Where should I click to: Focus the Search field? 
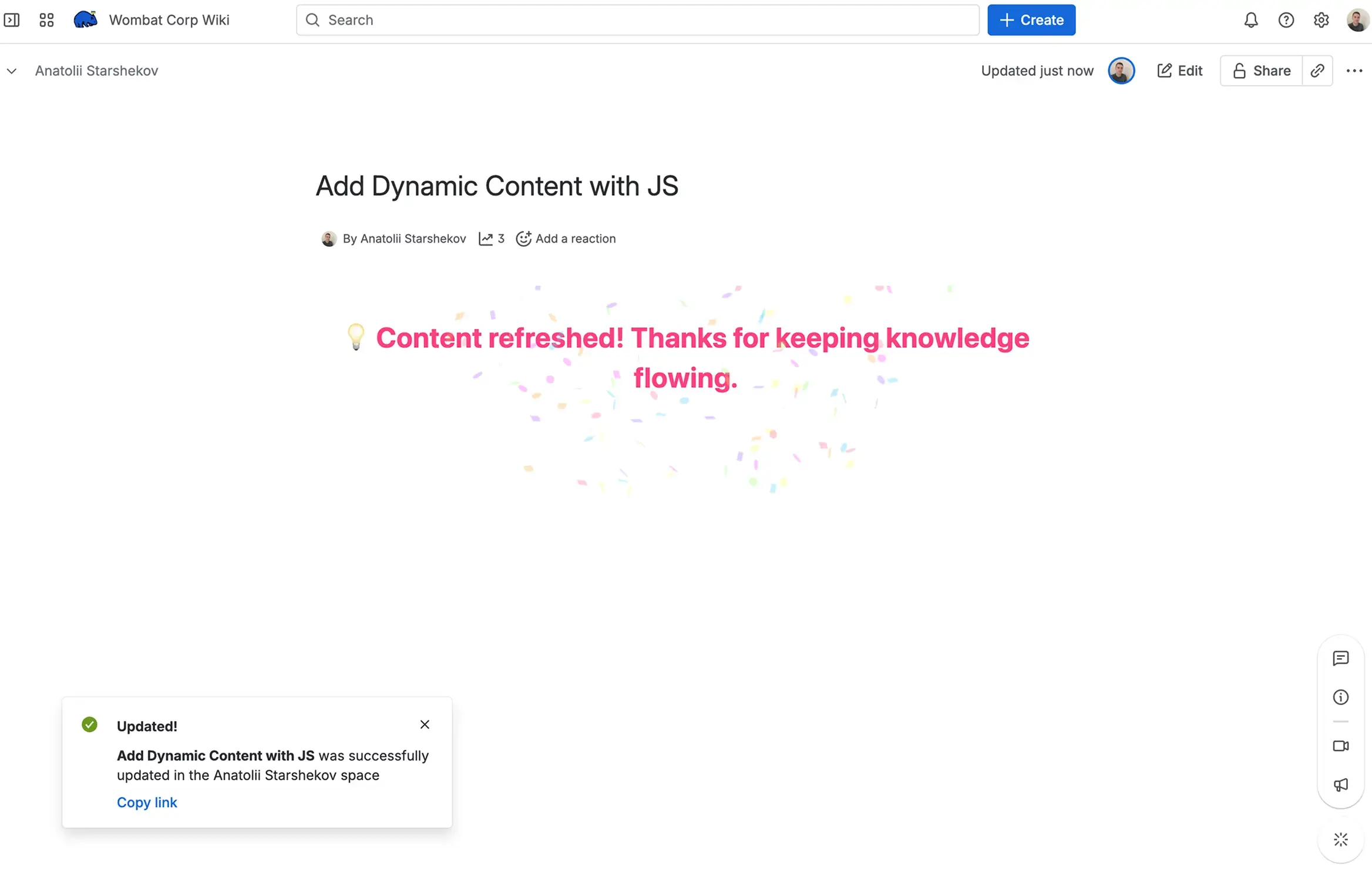tap(638, 20)
